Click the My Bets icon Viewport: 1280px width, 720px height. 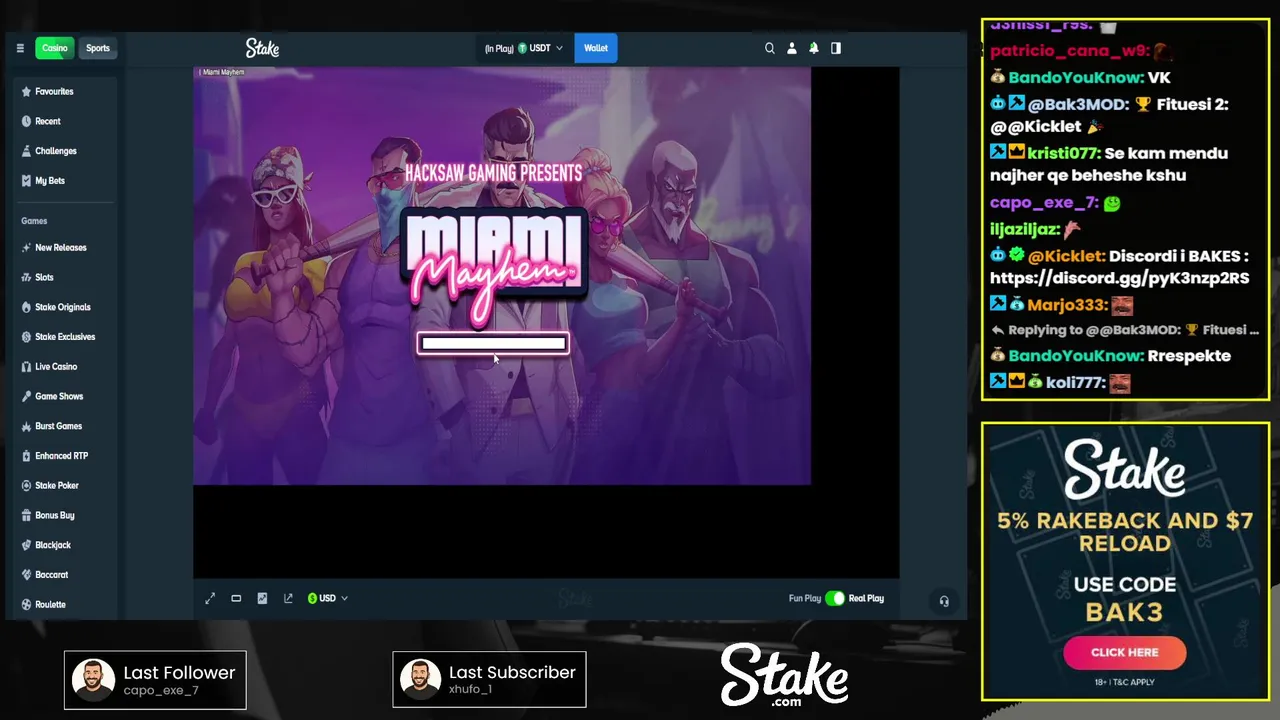click(x=26, y=181)
